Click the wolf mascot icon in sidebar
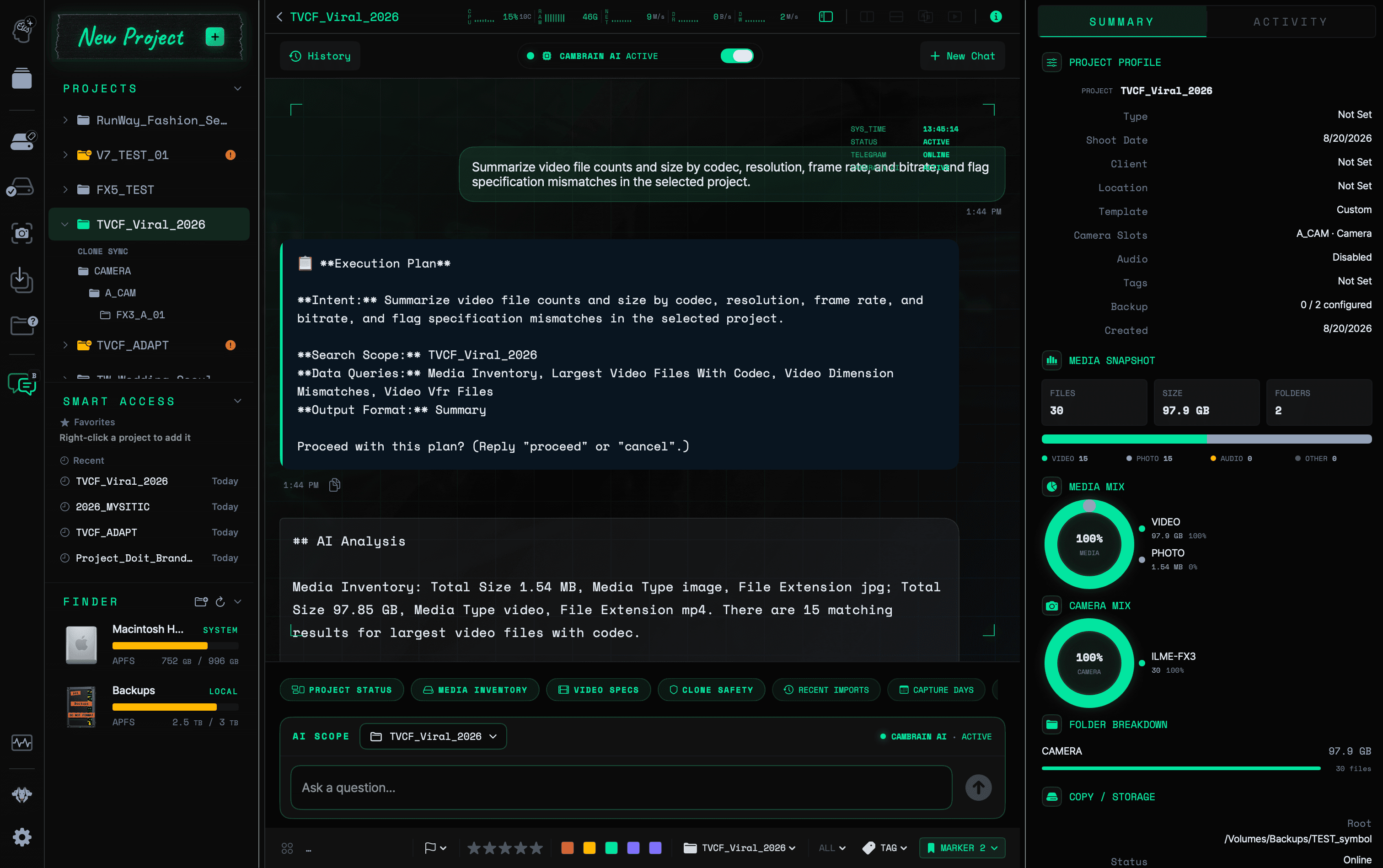The image size is (1383, 868). [22, 794]
